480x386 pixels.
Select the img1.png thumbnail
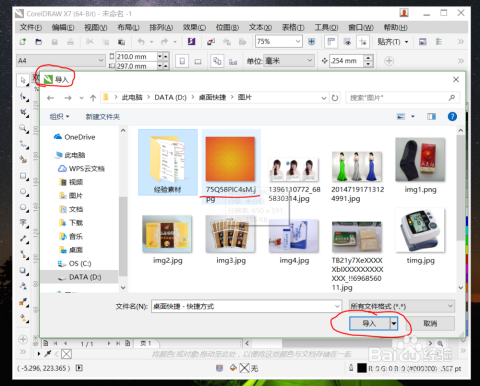click(x=420, y=160)
